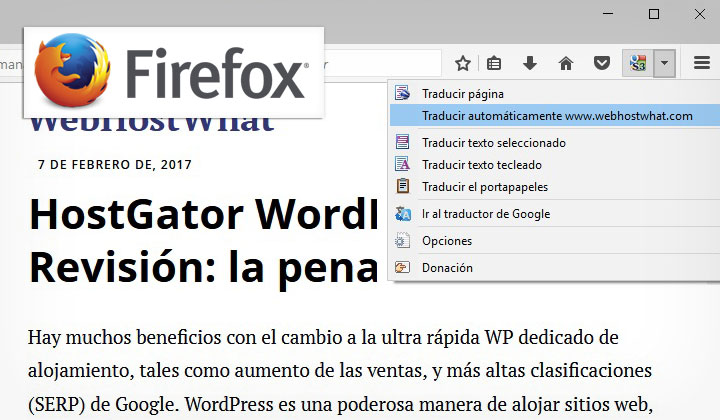Show bookmarks list icon
Viewport: 720px width, 420px height.
tap(494, 63)
